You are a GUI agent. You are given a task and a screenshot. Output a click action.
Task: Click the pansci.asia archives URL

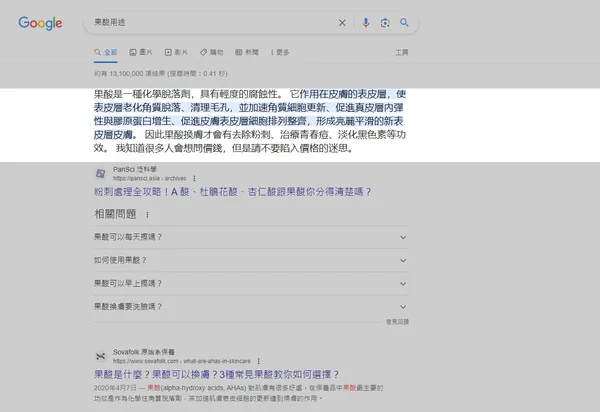coord(150,179)
